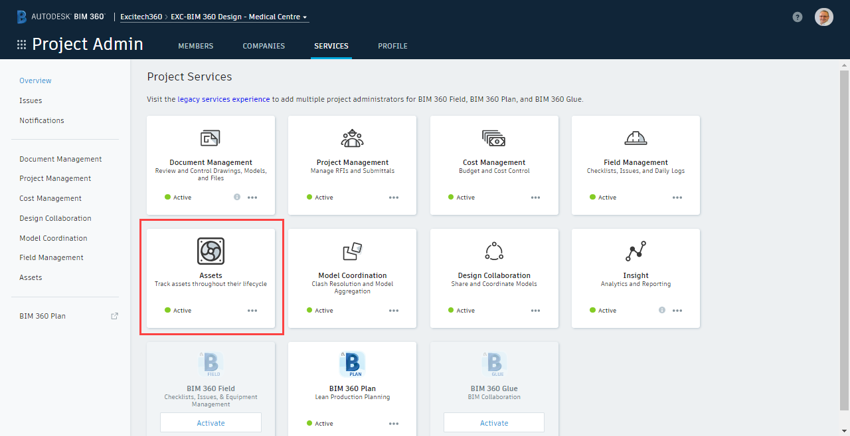Select Notifications in the sidebar

click(41, 120)
